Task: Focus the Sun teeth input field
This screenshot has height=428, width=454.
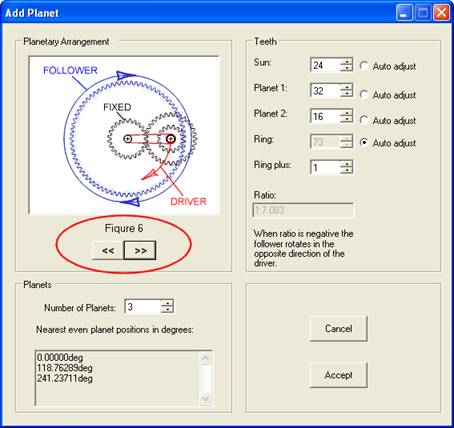Action: (x=326, y=65)
